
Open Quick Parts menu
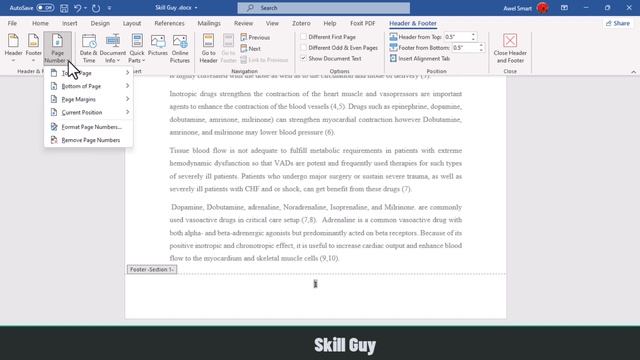137,48
